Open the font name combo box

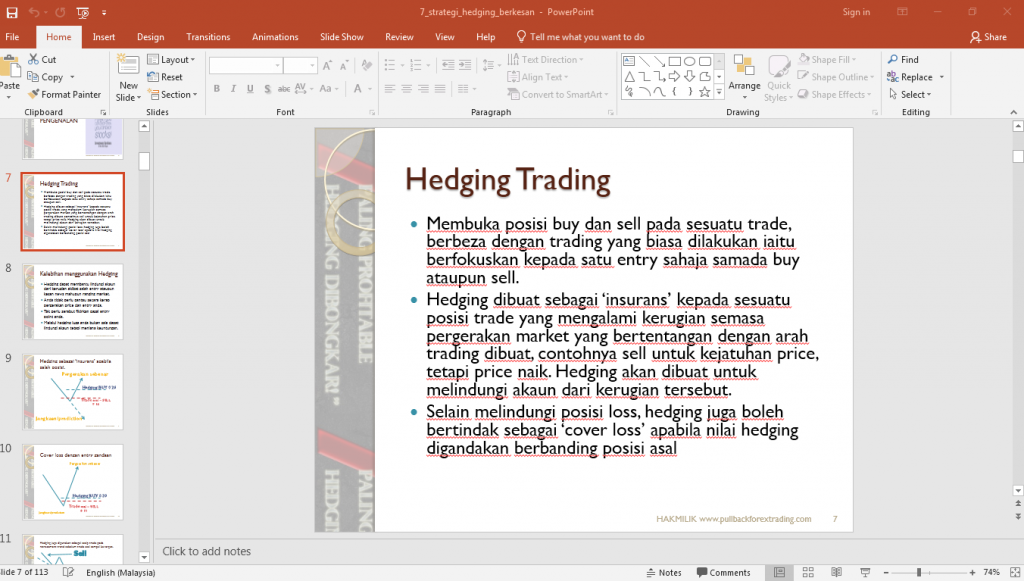point(246,65)
